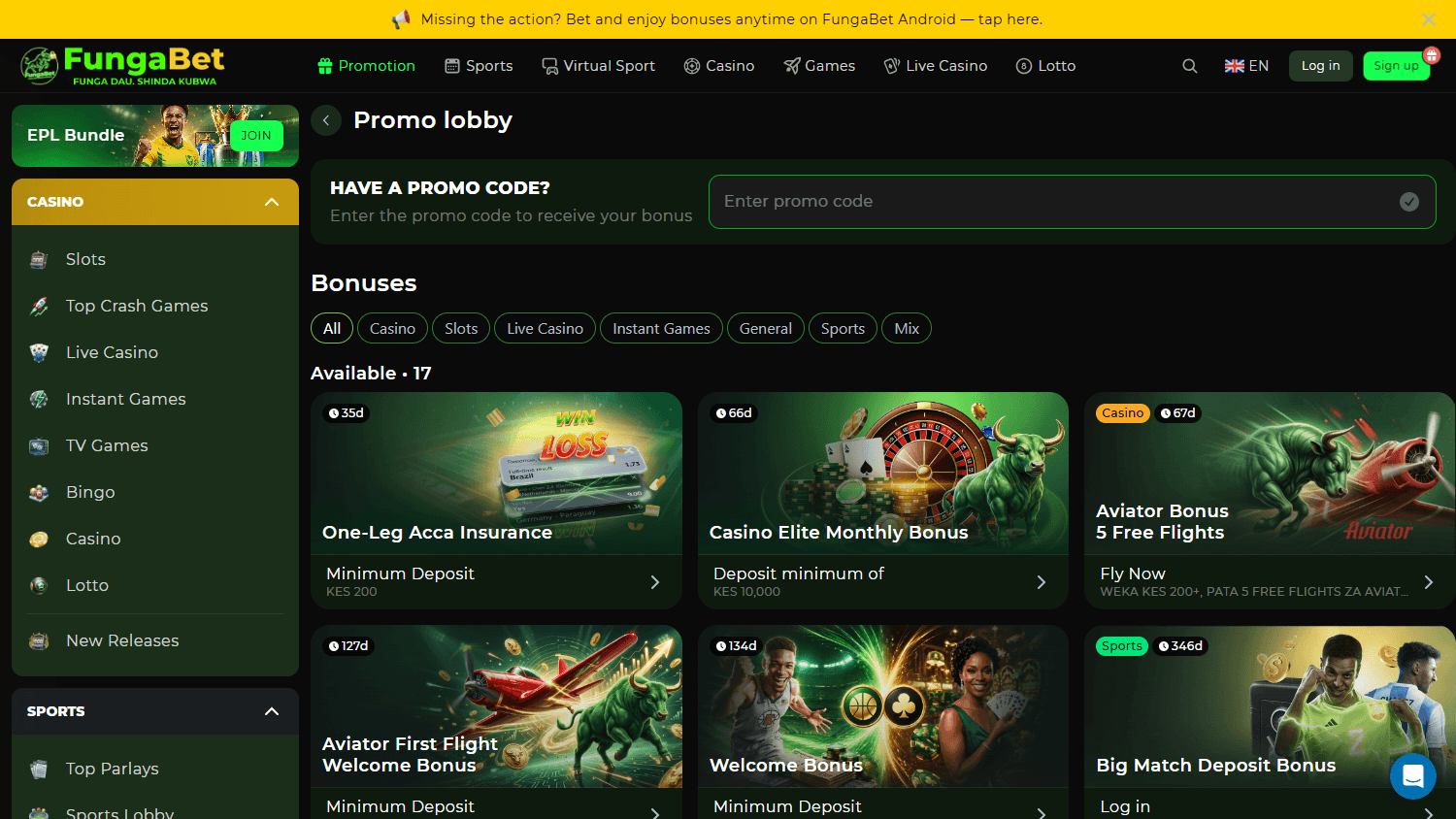Filter bonuses by Instant Games

(x=661, y=329)
